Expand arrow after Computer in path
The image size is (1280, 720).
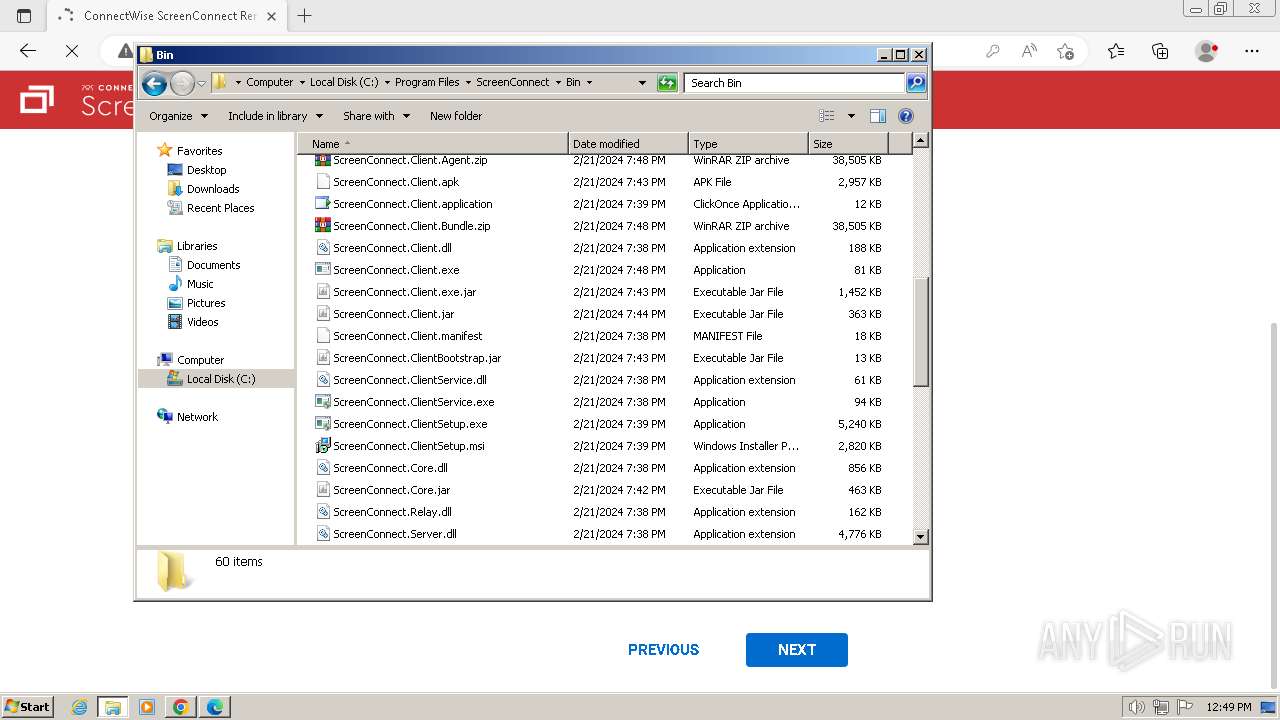(x=301, y=83)
